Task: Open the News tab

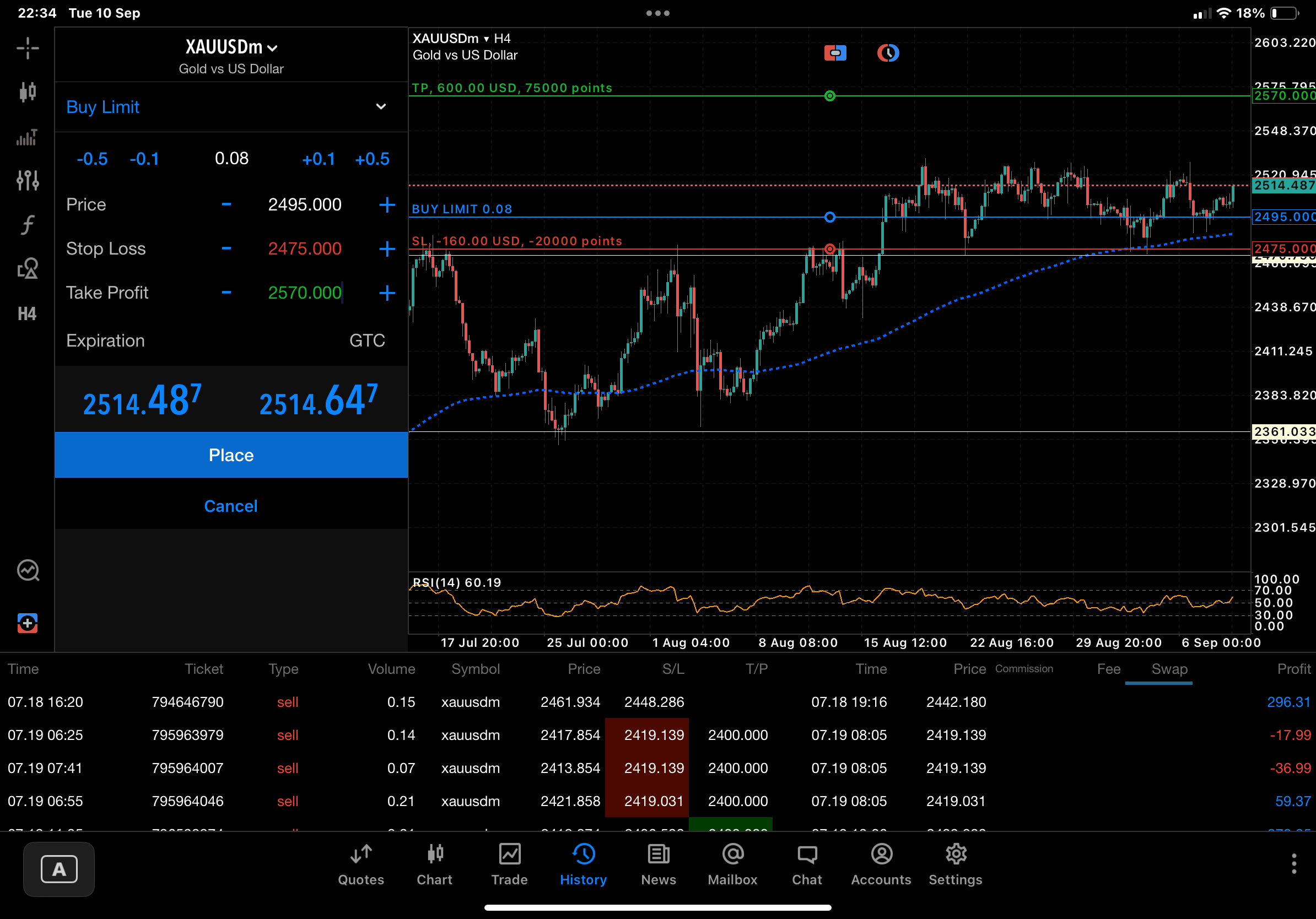Action: [659, 865]
